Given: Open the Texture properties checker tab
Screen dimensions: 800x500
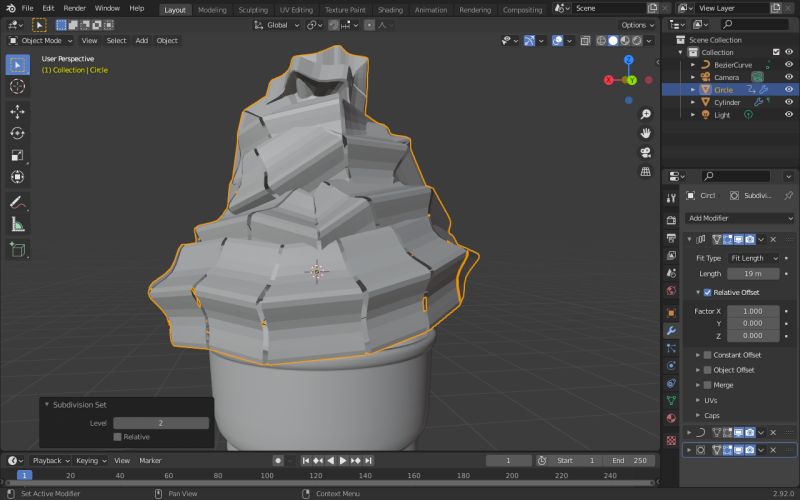Looking at the screenshot, I should pyautogui.click(x=671, y=440).
